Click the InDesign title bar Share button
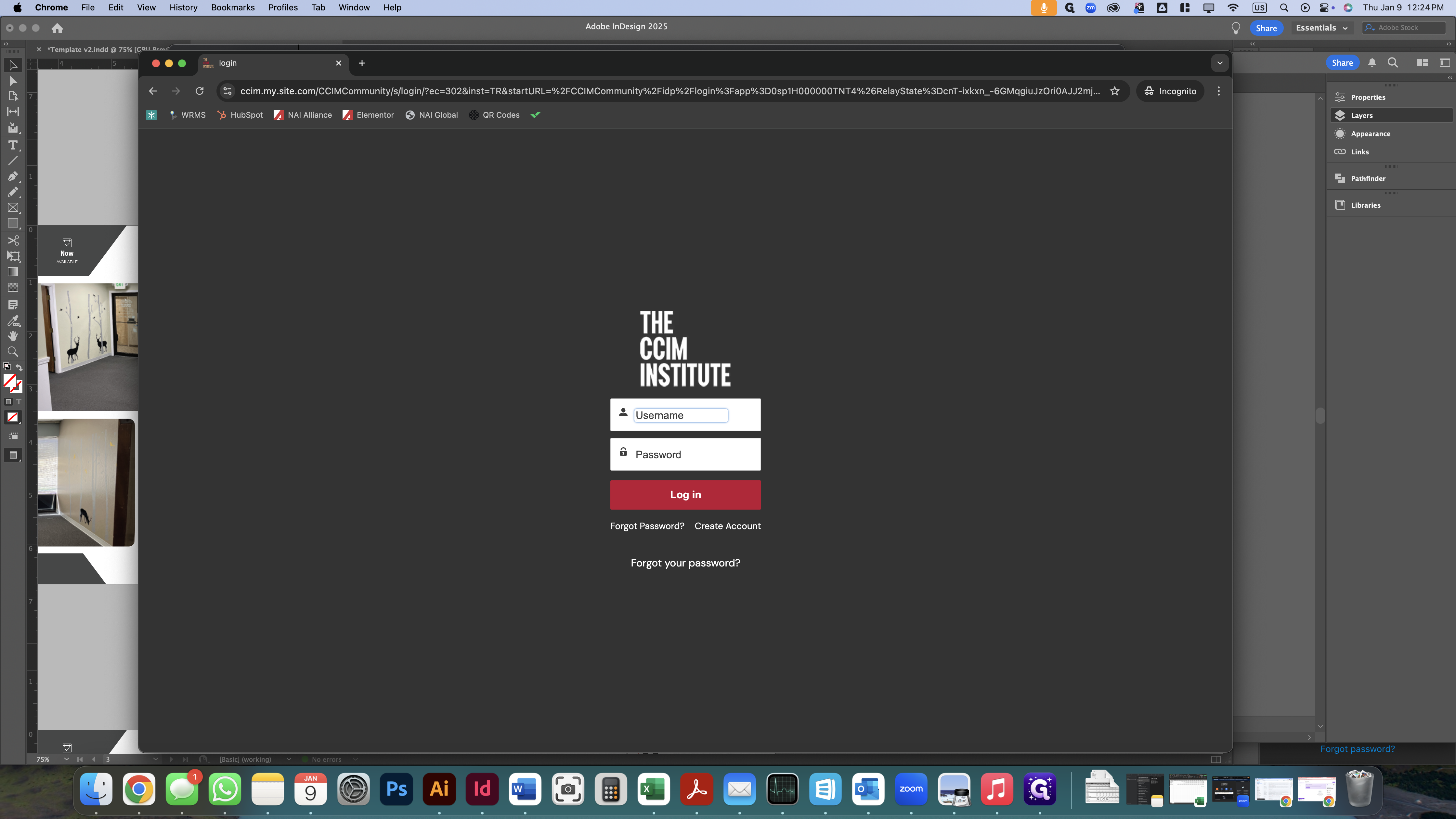1456x819 pixels. pyautogui.click(x=1266, y=28)
